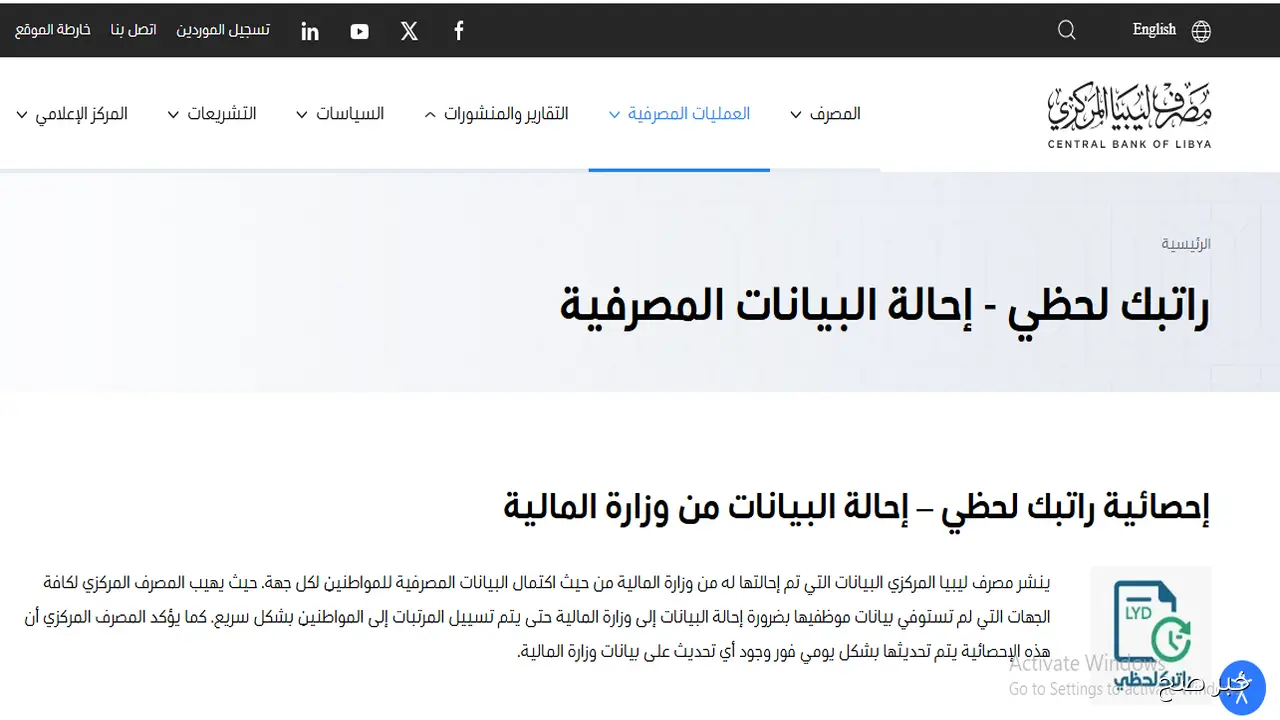Image resolution: width=1280 pixels, height=720 pixels.
Task: Expand the المصرف dropdown menu
Action: pos(825,113)
